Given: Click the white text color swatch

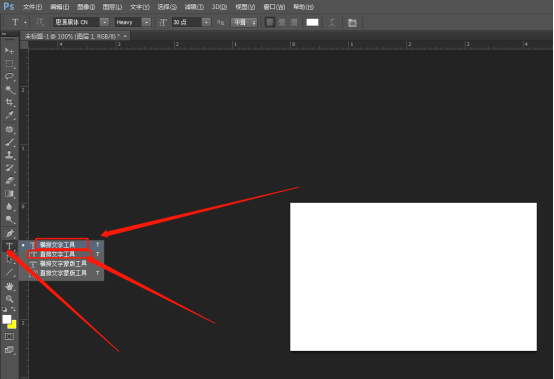Looking at the screenshot, I should click(312, 22).
